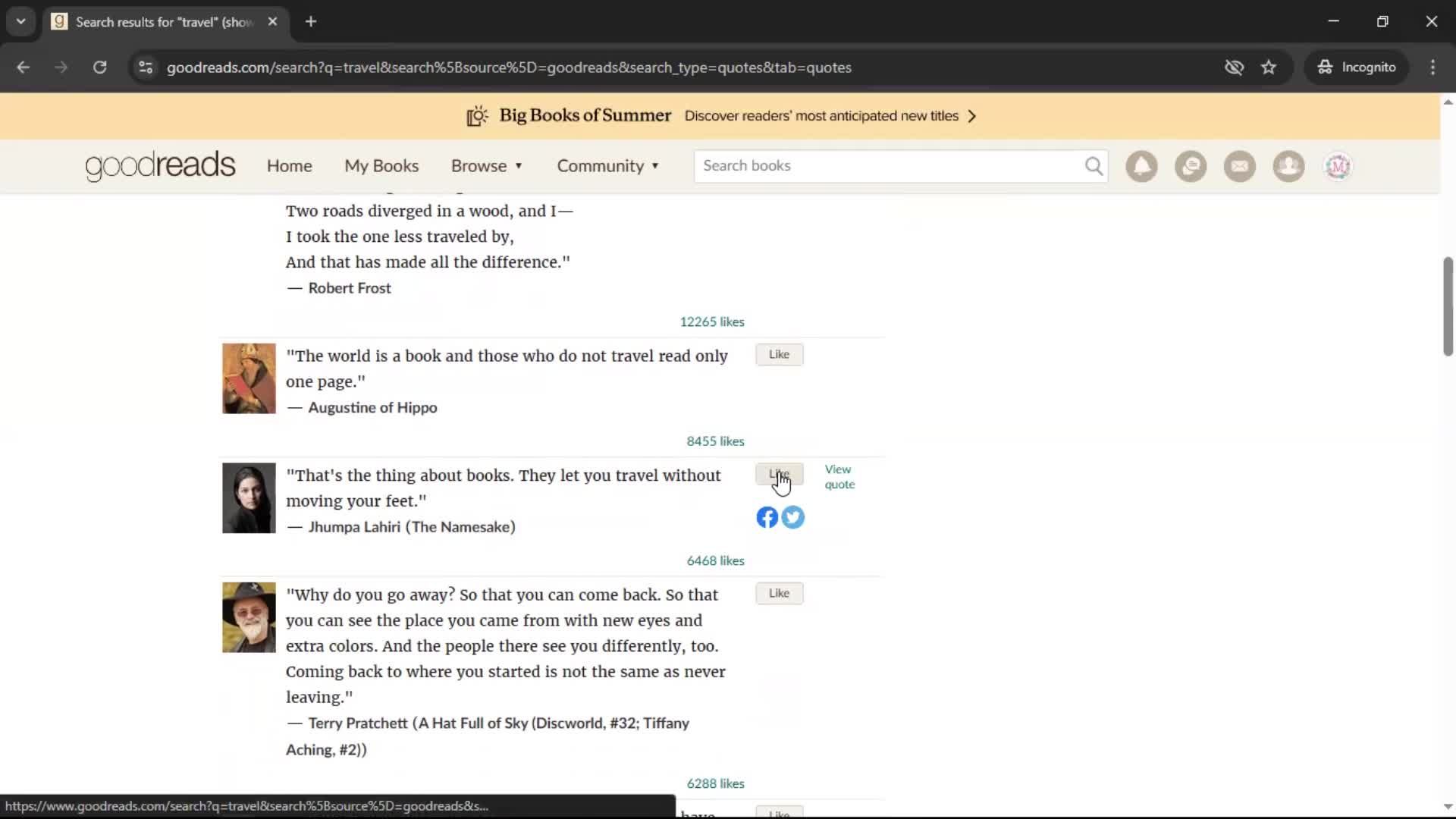Open My Books
The height and width of the screenshot is (819, 1456).
(x=381, y=166)
